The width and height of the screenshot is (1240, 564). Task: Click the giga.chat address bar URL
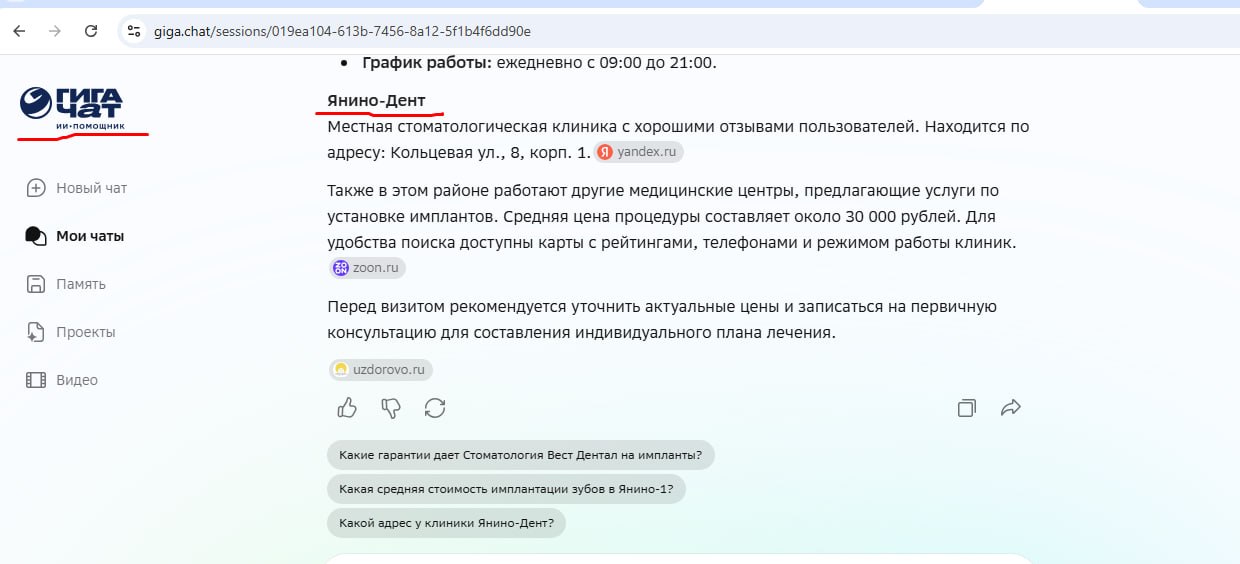click(x=342, y=31)
